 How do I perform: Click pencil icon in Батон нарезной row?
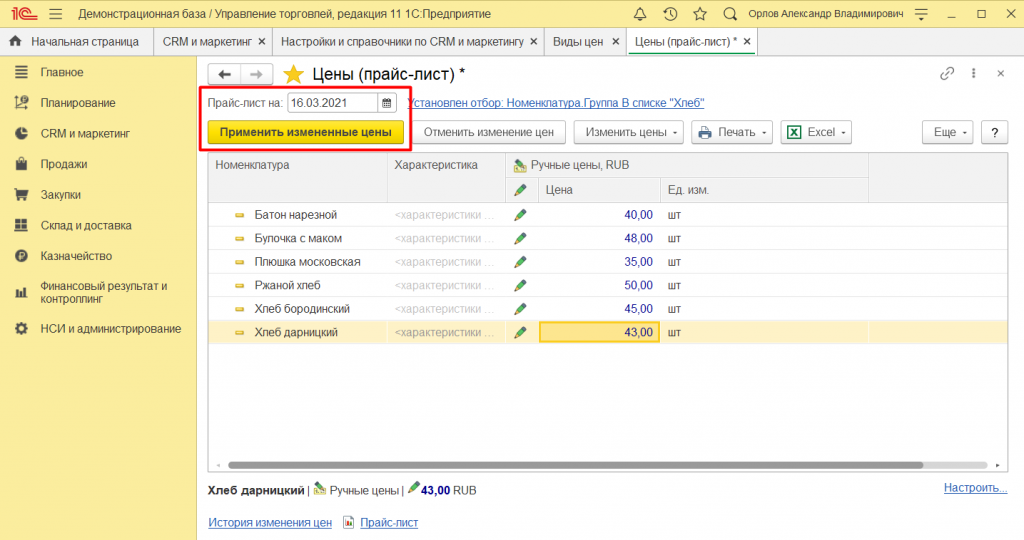click(x=520, y=215)
